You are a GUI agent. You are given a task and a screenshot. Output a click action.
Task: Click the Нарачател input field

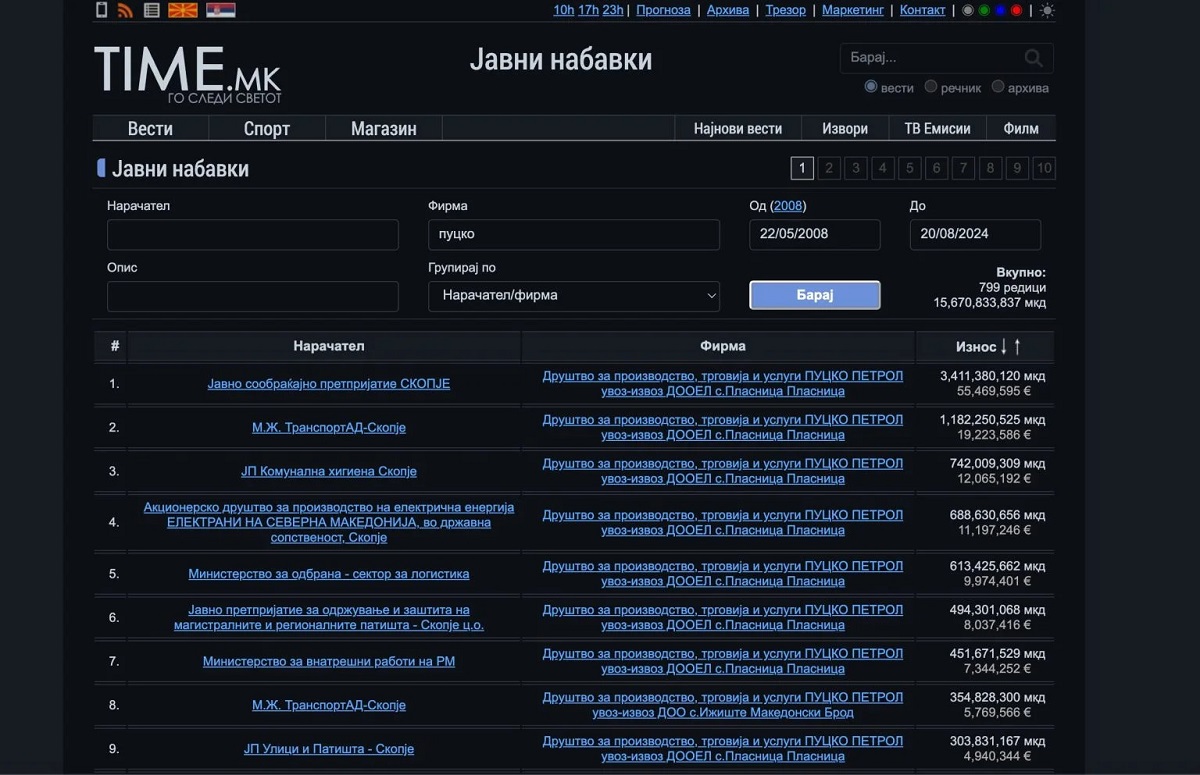coord(253,235)
